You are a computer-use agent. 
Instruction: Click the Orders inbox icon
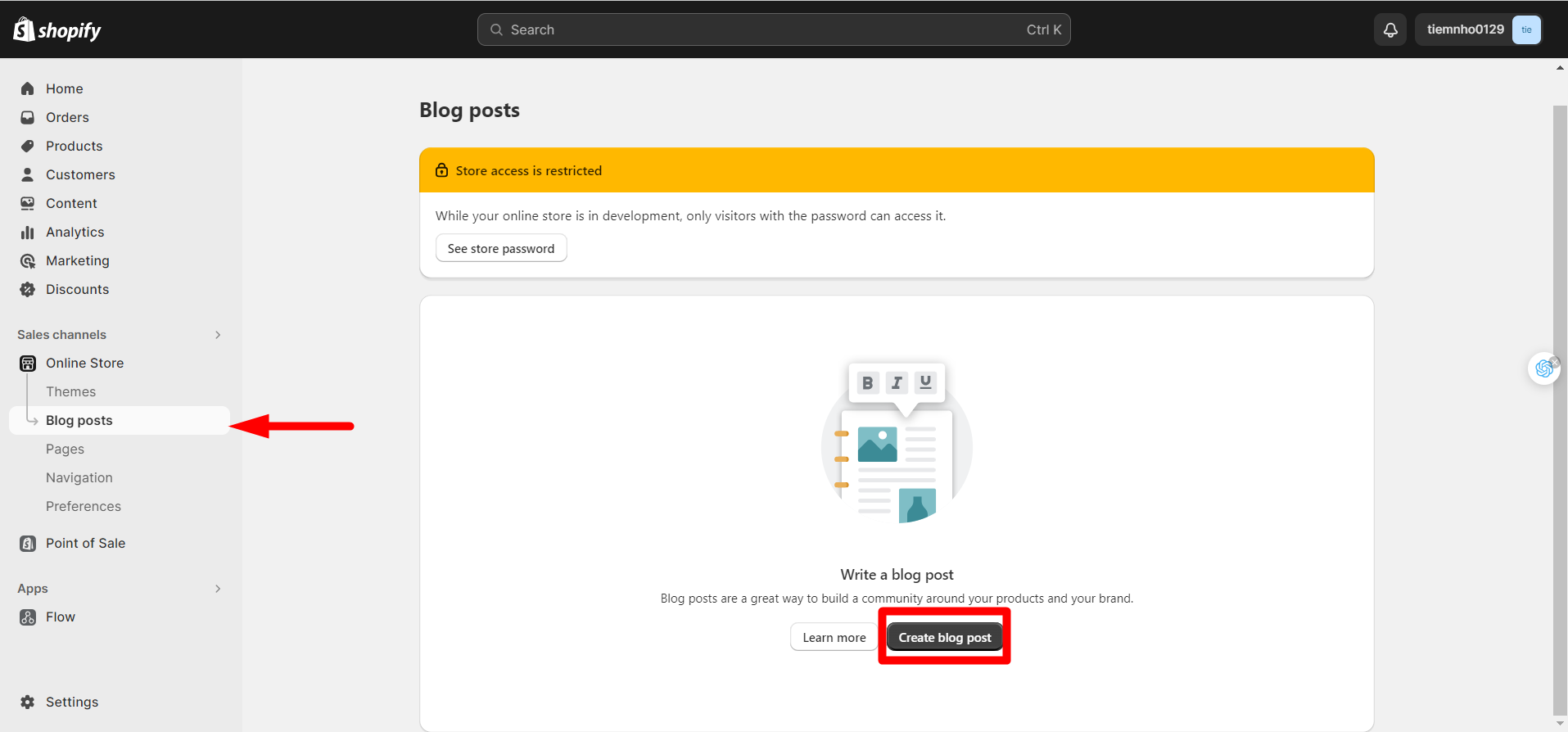(28, 117)
